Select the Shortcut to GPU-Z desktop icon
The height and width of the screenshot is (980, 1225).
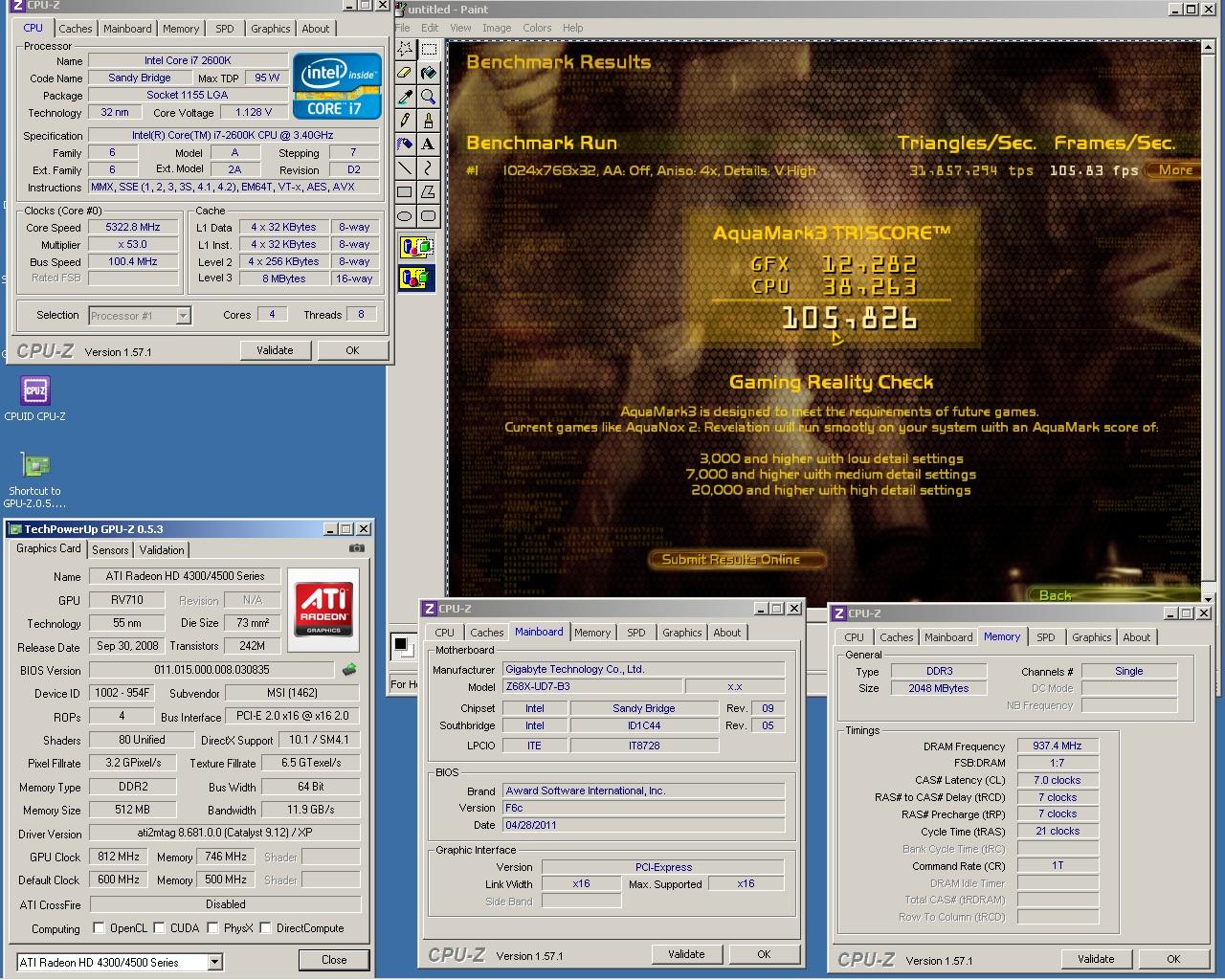[35, 479]
